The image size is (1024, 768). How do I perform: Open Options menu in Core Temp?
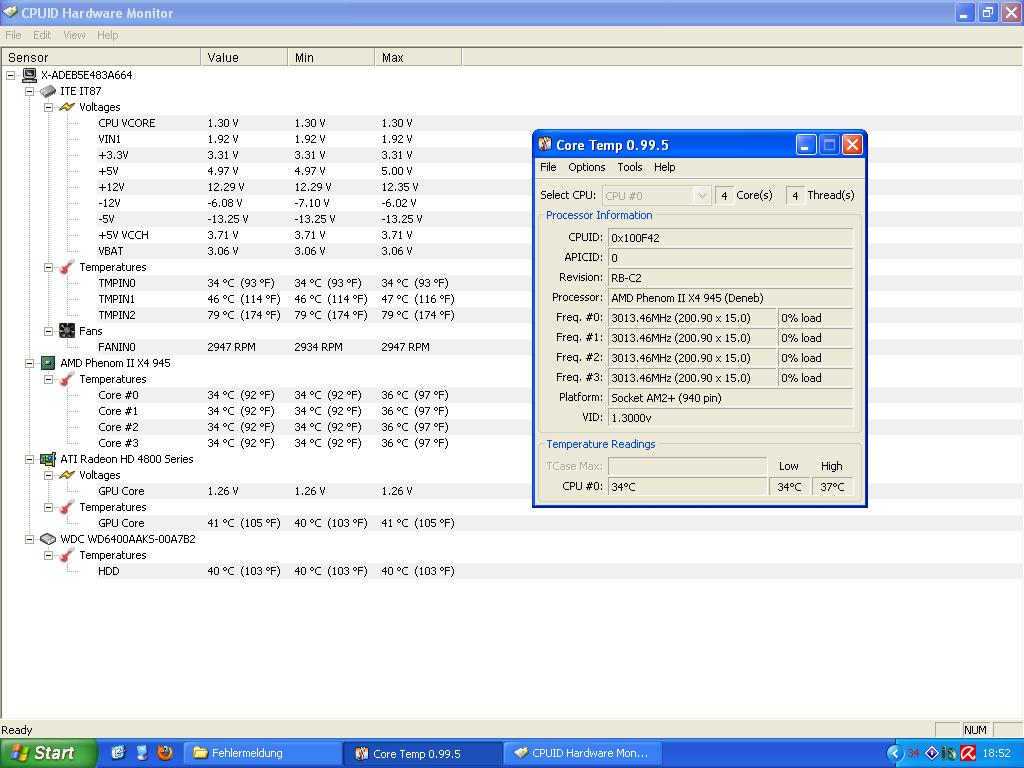586,167
